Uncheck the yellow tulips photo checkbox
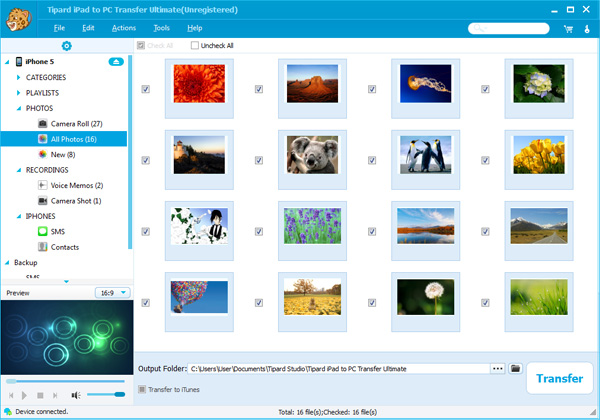This screenshot has width=600, height=420. click(x=485, y=160)
